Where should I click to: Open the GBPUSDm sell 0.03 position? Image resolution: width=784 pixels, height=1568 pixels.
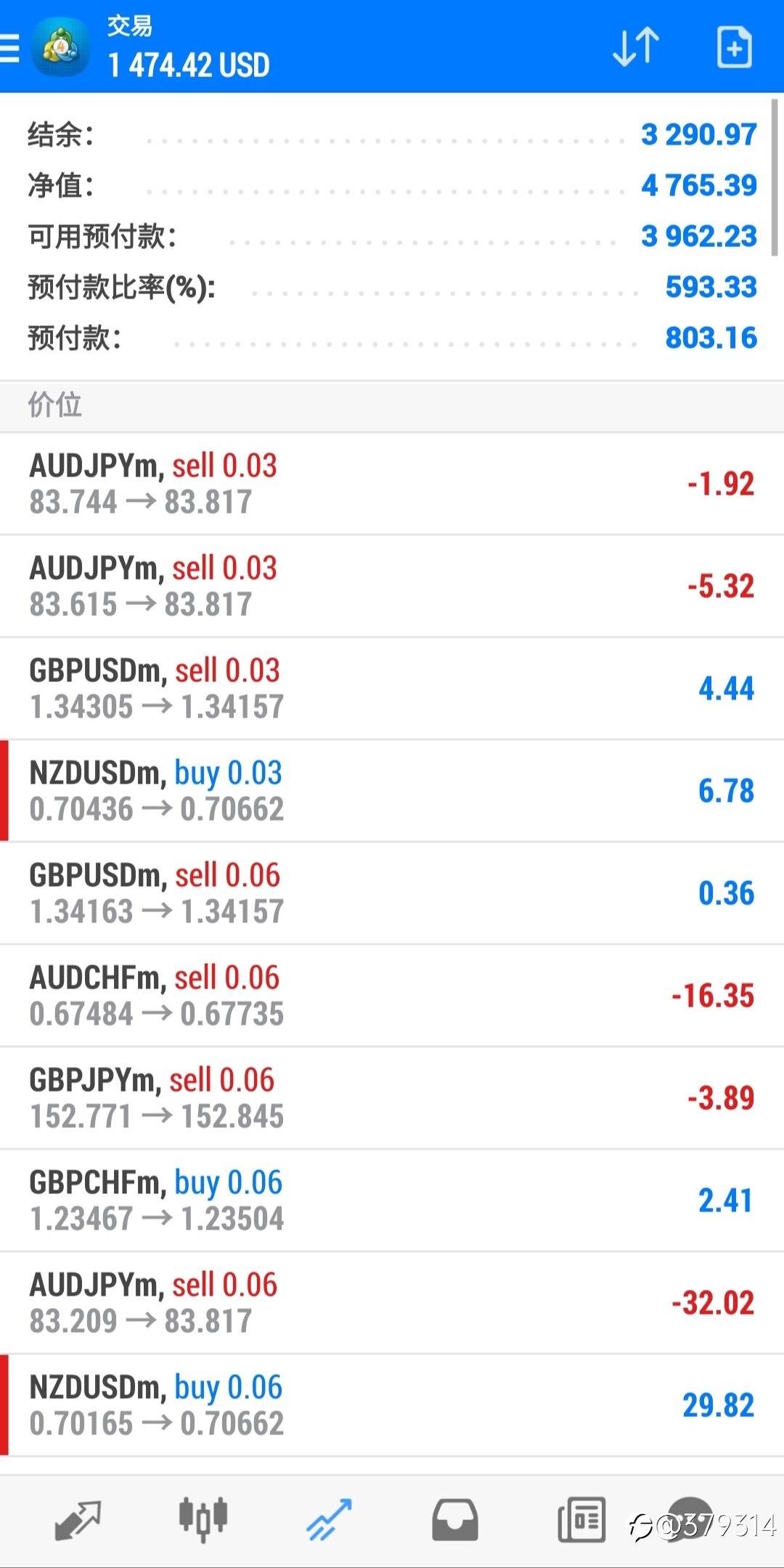[392, 688]
